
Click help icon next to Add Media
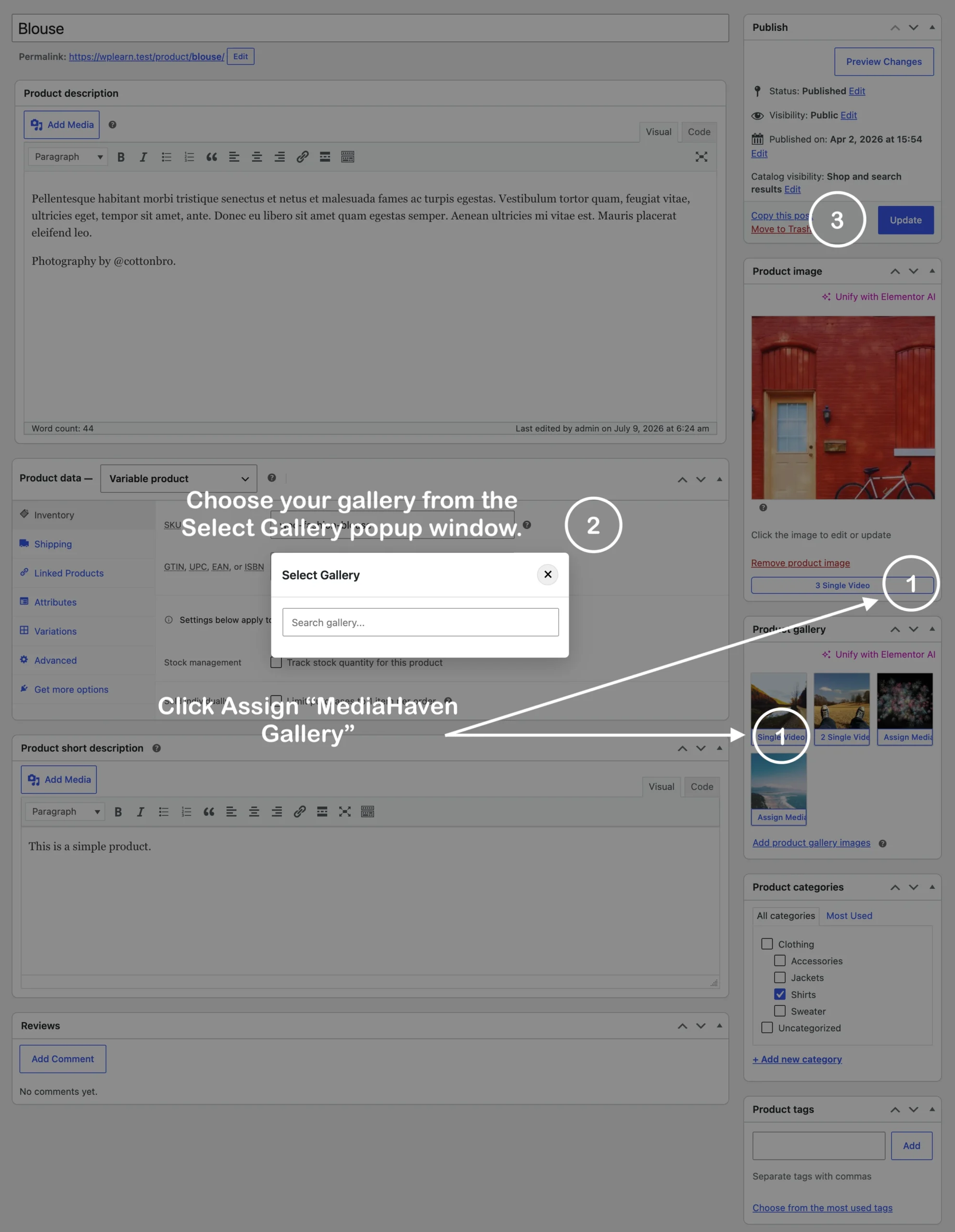(112, 125)
